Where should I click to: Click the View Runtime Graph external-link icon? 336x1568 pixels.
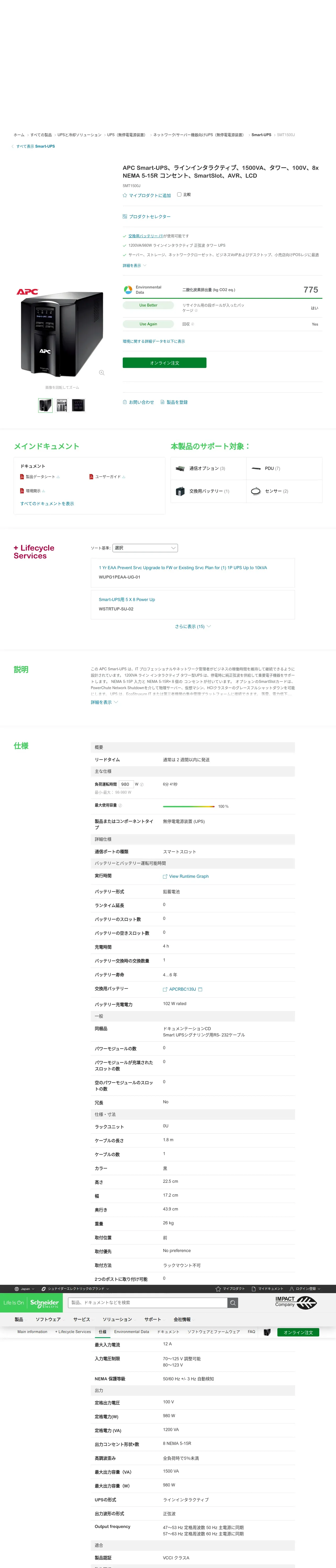tap(165, 877)
